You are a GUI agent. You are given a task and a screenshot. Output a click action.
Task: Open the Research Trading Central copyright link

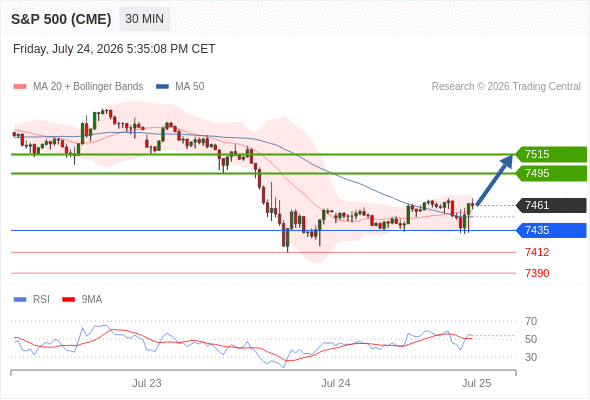(x=506, y=87)
